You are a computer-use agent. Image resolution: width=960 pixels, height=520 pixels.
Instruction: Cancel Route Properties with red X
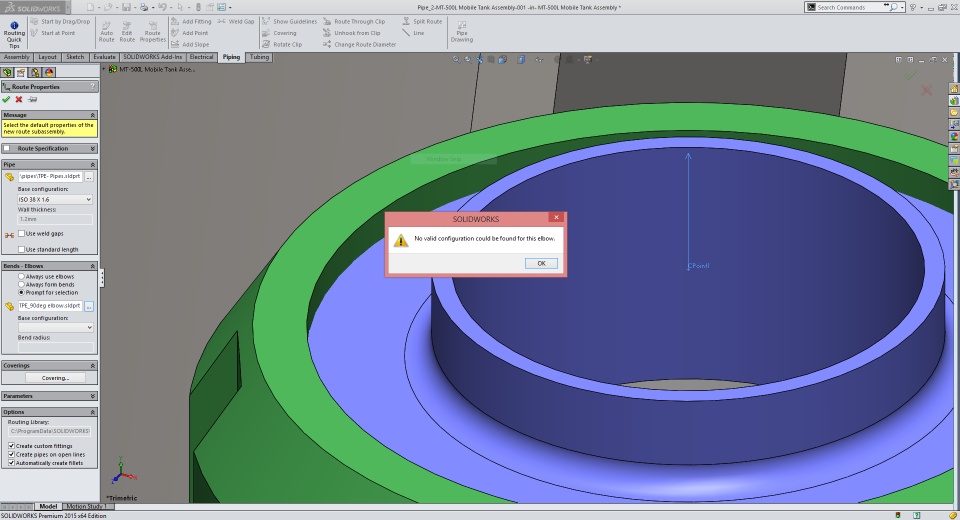click(19, 99)
